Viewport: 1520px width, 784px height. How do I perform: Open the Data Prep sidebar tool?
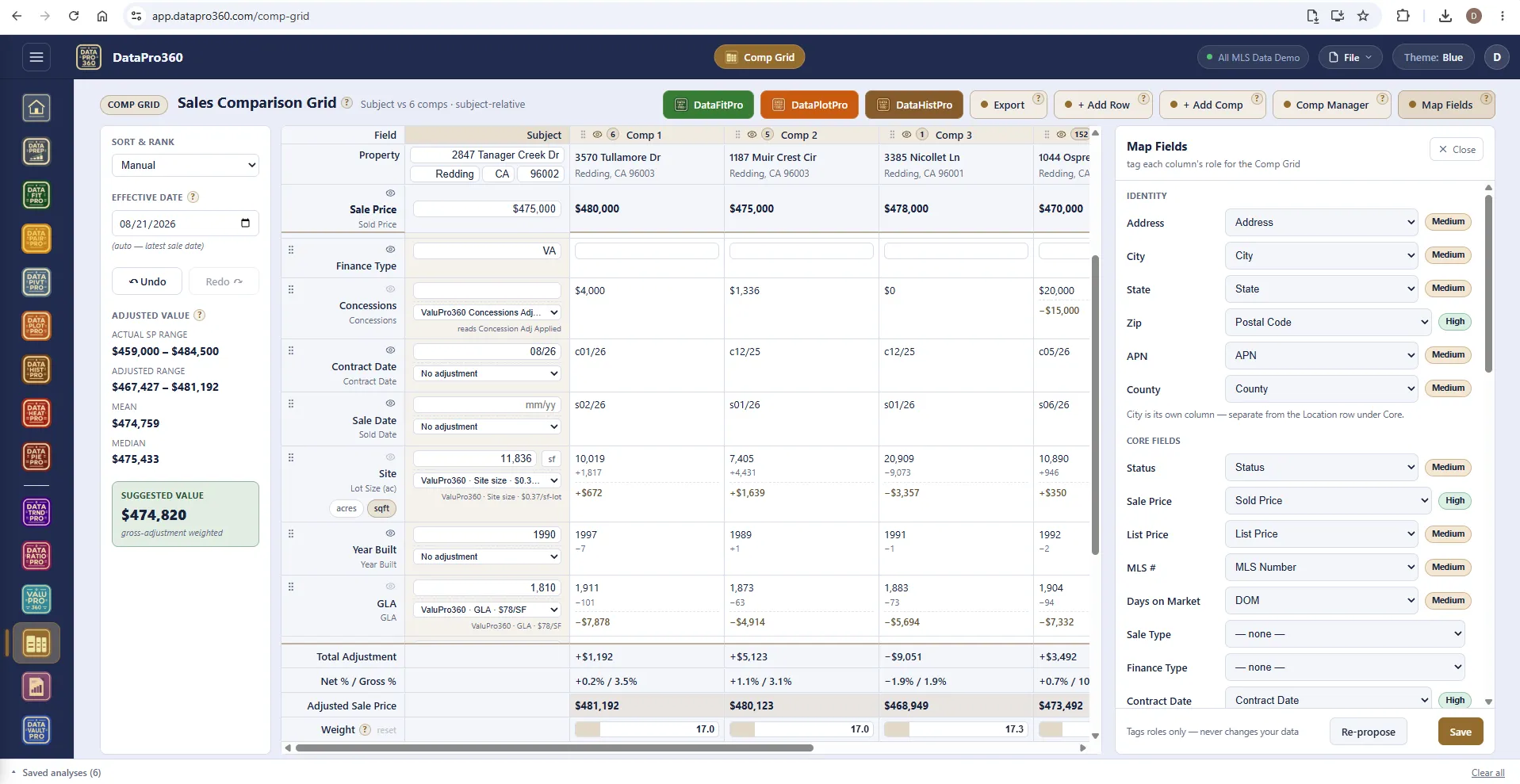coord(36,151)
